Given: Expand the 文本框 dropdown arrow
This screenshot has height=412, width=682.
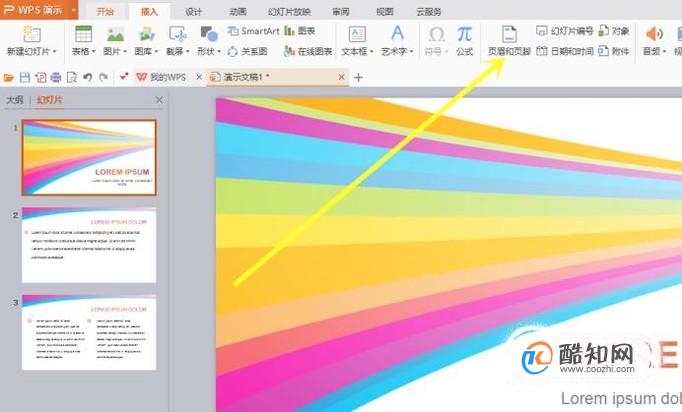Looking at the screenshot, I should tap(372, 52).
